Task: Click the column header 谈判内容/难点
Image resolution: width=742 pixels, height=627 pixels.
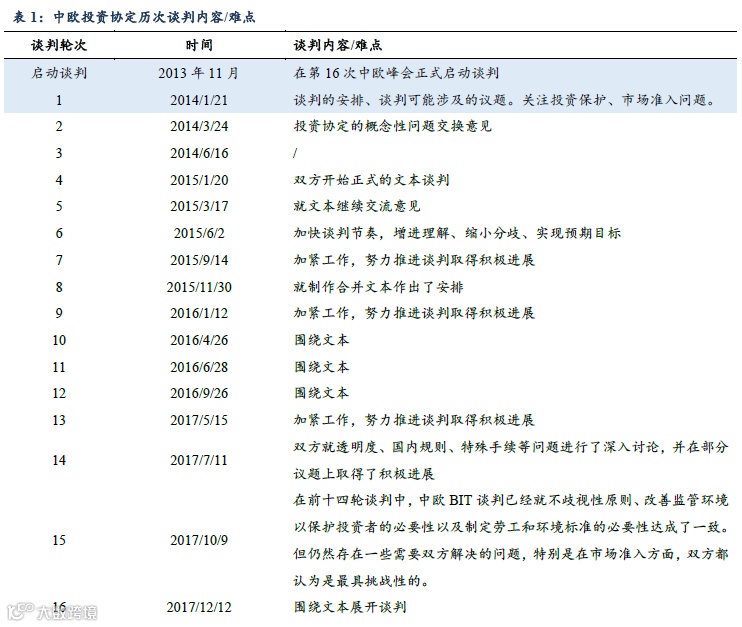Action: tap(338, 45)
